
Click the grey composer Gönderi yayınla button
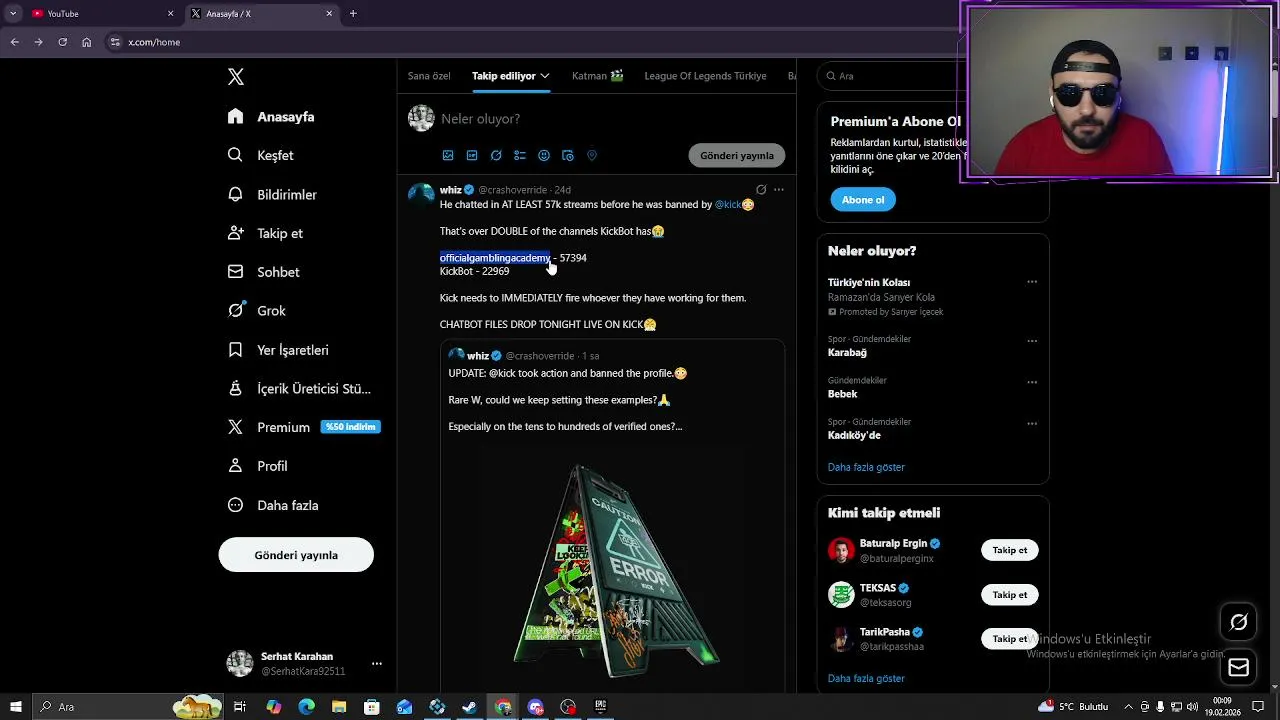(x=737, y=155)
